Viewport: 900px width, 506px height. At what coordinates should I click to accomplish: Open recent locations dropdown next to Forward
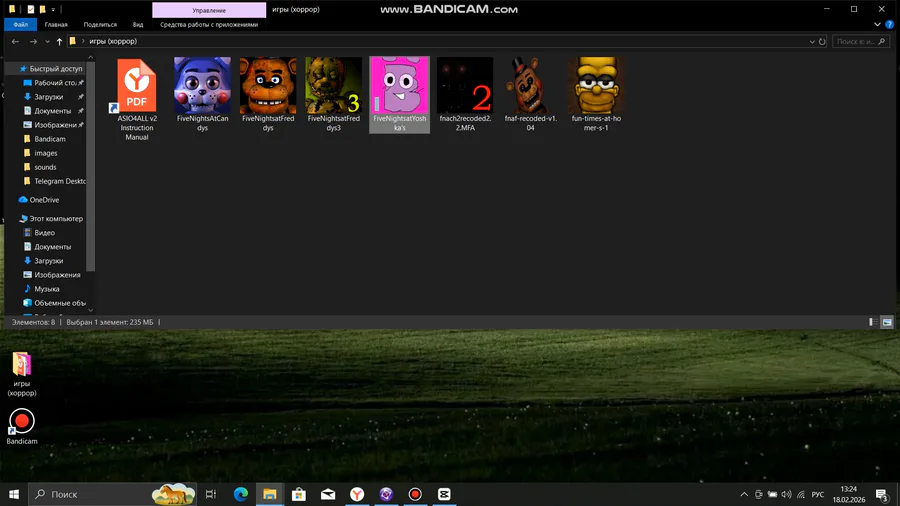47,41
